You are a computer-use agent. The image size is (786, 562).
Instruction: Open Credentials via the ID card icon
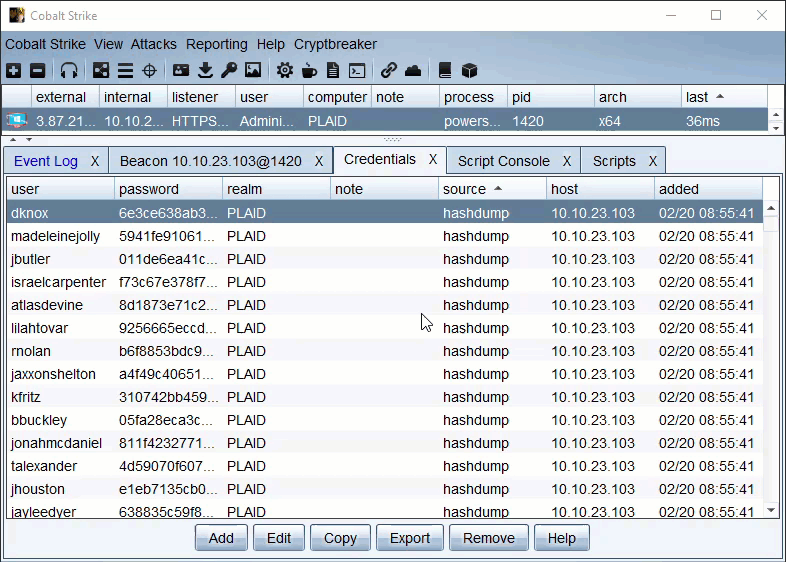(181, 70)
